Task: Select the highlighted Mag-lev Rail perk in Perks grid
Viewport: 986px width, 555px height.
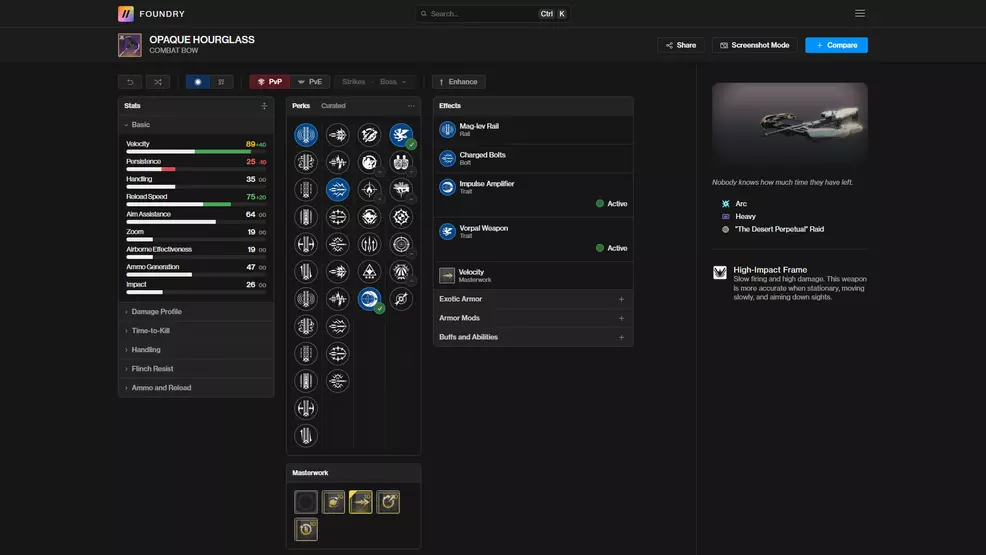Action: (306, 135)
